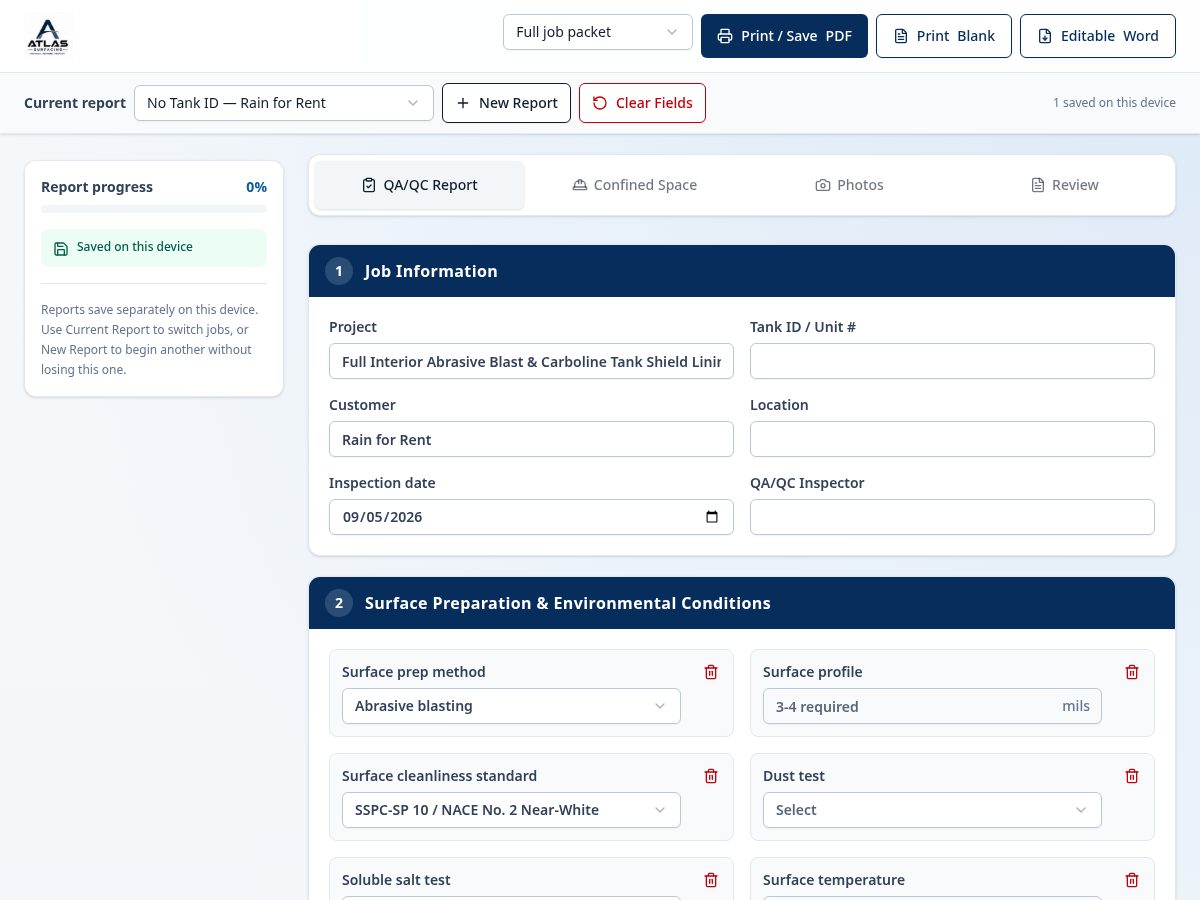Switch to the Review tab

pos(1065,185)
